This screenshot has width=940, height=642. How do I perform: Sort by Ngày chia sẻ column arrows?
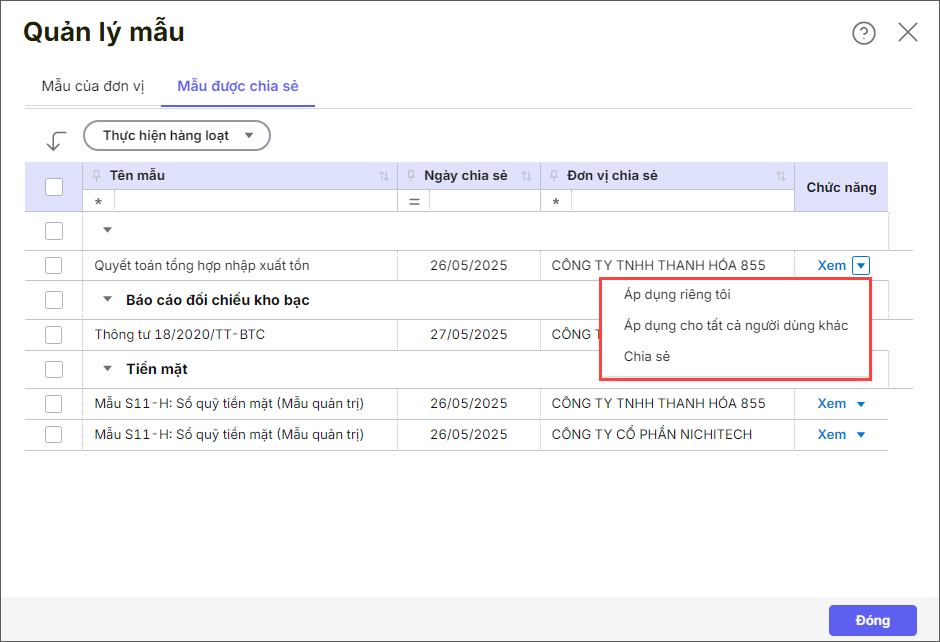[x=527, y=177]
